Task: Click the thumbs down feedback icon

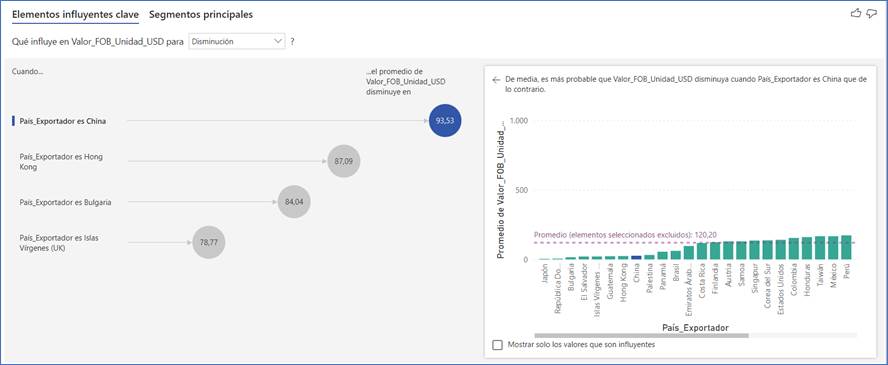Action: pos(872,14)
